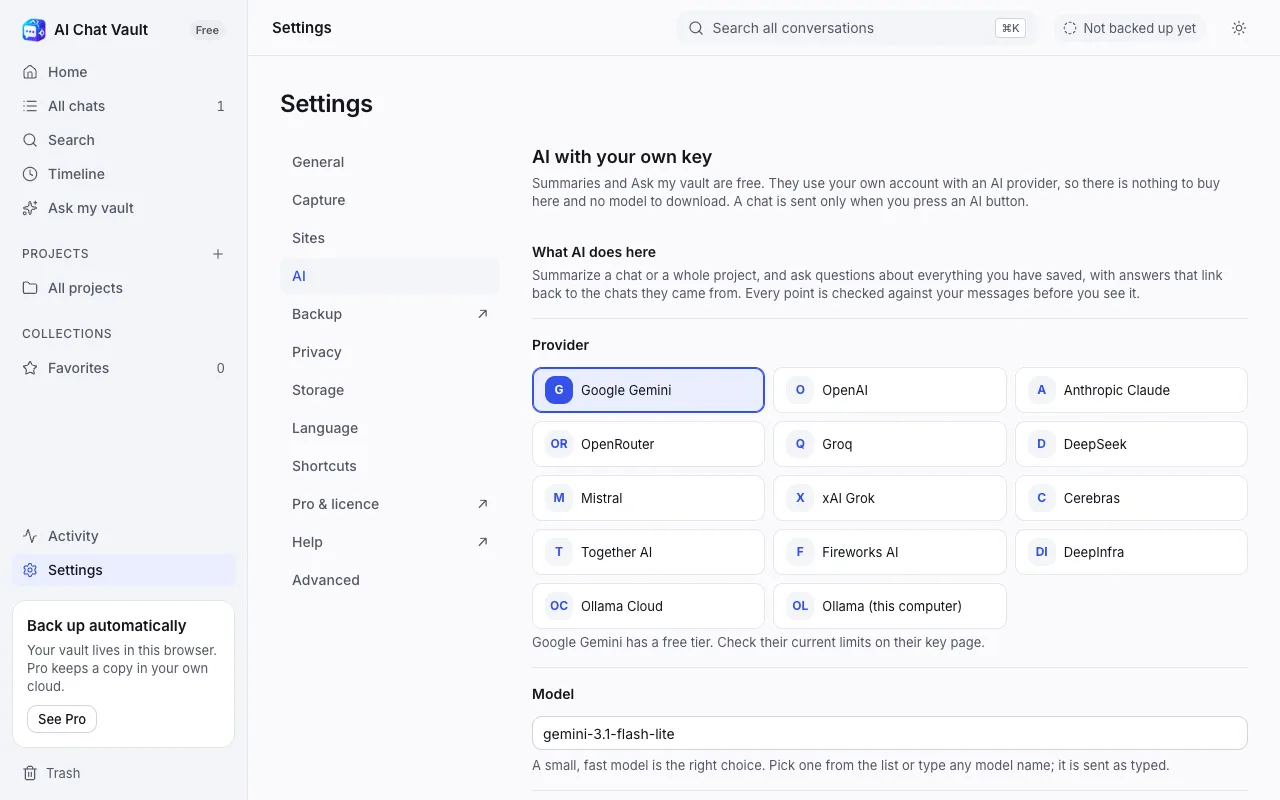Viewport: 1280px width, 800px height.
Task: Select Groq provider option
Action: [890, 444]
